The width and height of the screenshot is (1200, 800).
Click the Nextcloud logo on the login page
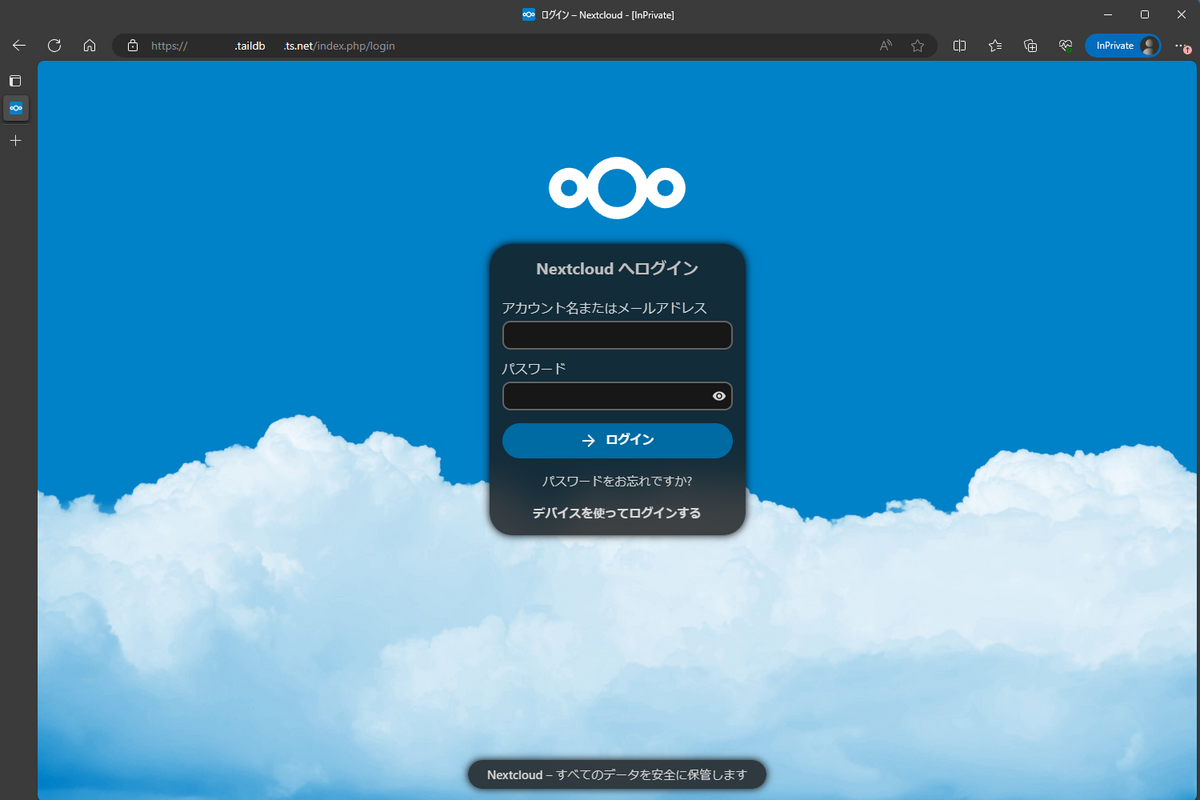pos(617,188)
